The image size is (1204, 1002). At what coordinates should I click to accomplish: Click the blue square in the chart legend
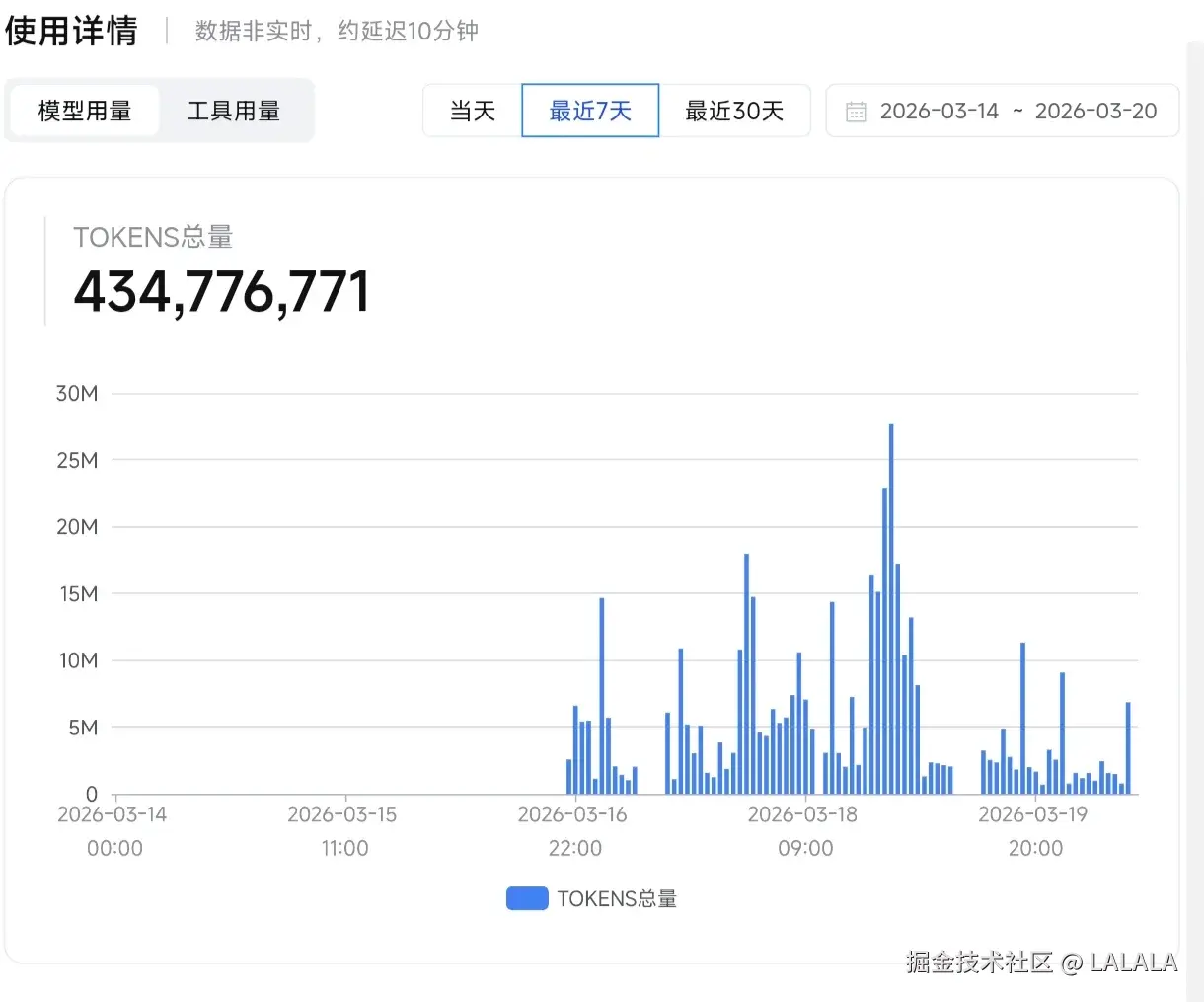point(527,898)
